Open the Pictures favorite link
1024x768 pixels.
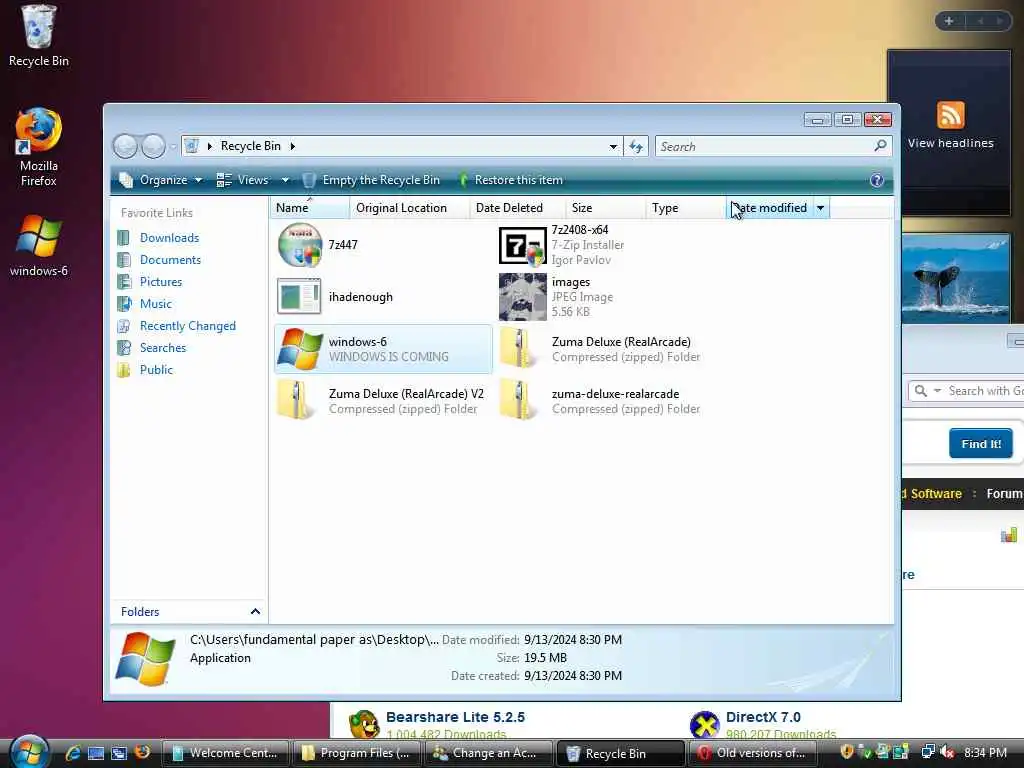tap(161, 281)
